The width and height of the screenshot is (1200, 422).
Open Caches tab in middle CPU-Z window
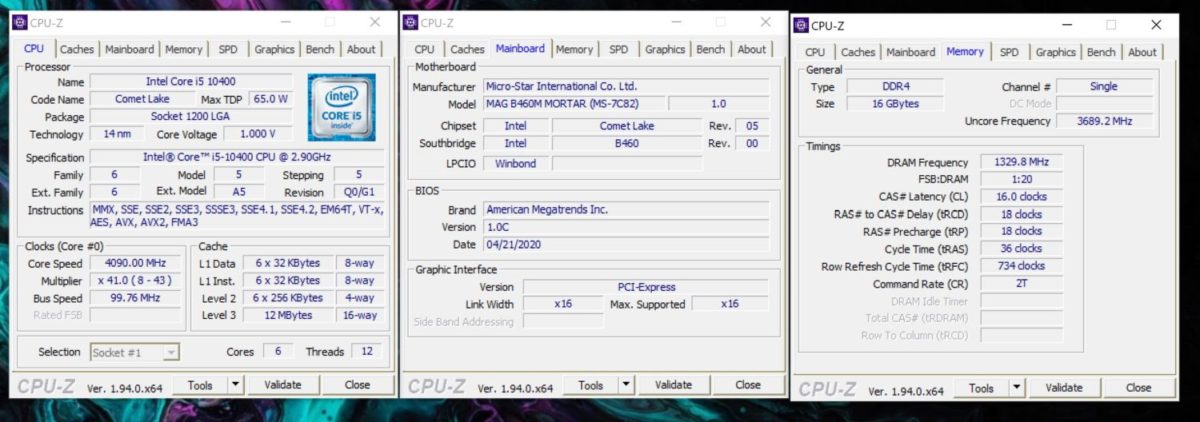tap(467, 49)
